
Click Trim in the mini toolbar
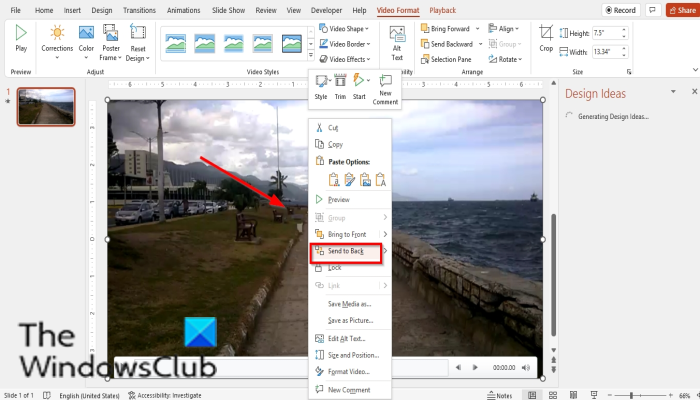click(340, 87)
